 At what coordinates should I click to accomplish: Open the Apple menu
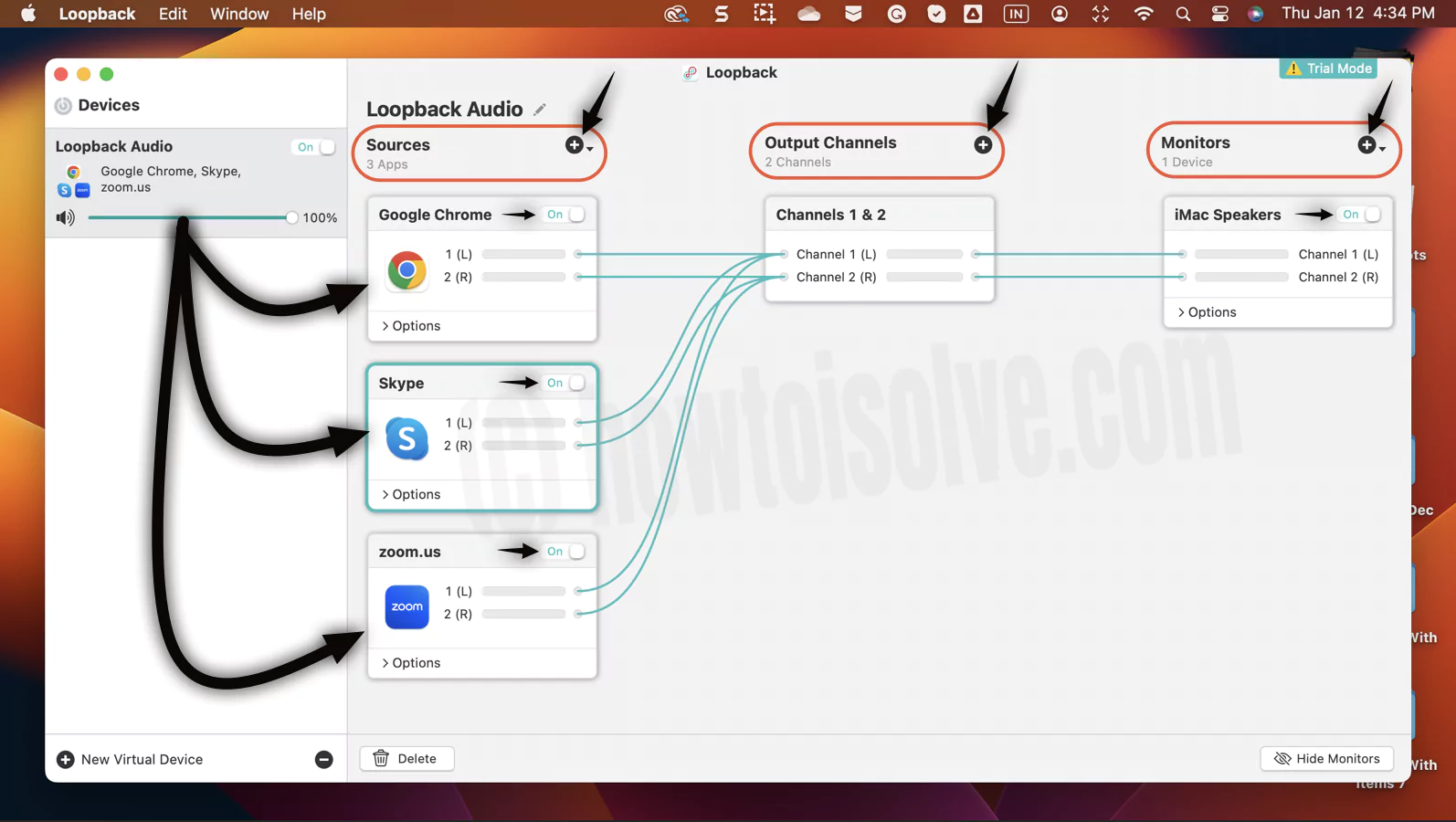pos(28,14)
